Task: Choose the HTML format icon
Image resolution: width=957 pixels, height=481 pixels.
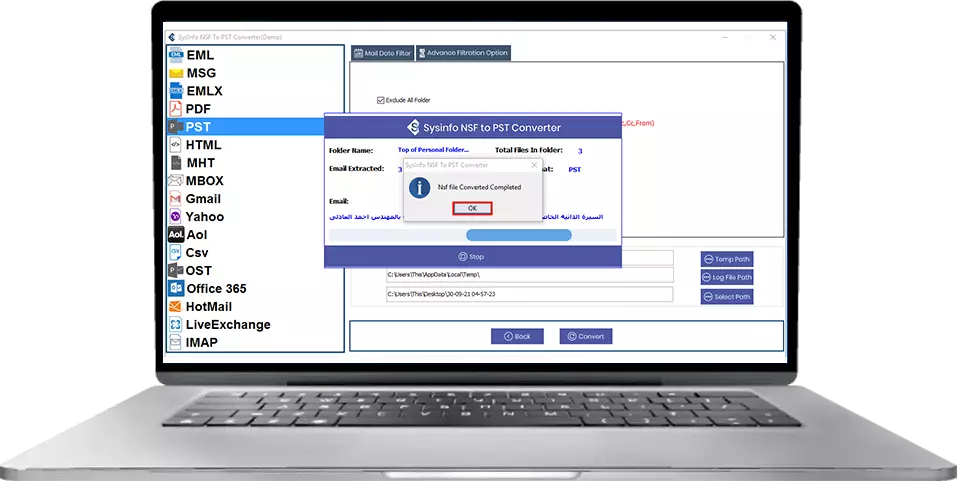Action: [x=176, y=145]
